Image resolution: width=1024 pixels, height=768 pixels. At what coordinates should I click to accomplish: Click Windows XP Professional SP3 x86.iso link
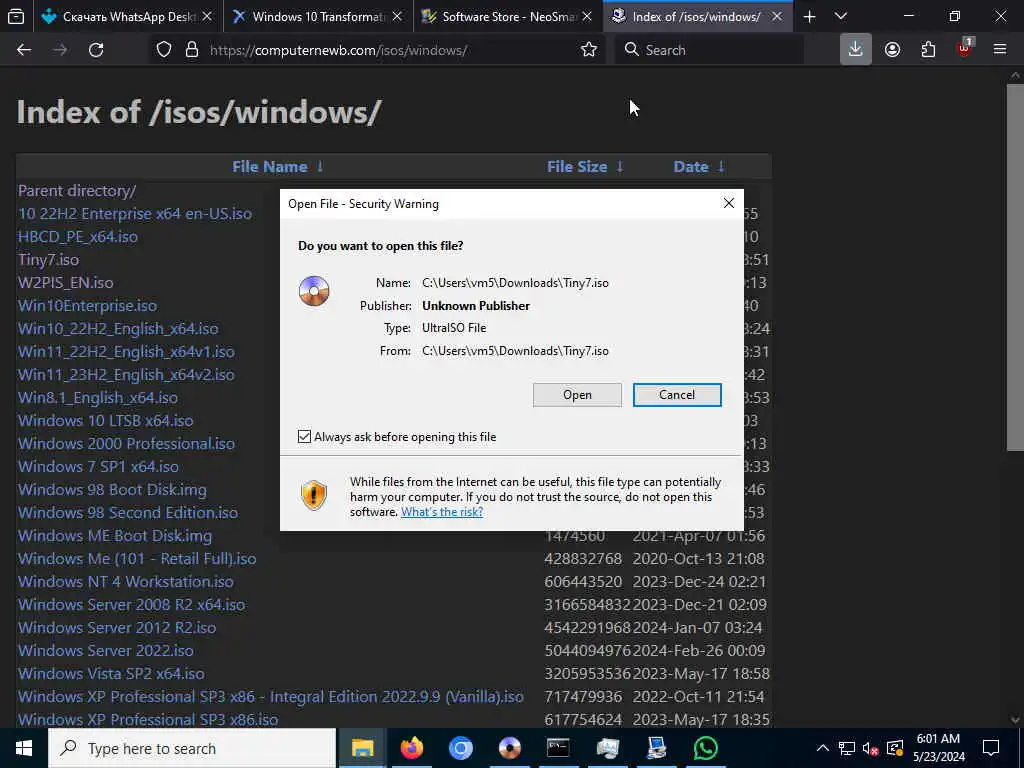[x=148, y=719]
